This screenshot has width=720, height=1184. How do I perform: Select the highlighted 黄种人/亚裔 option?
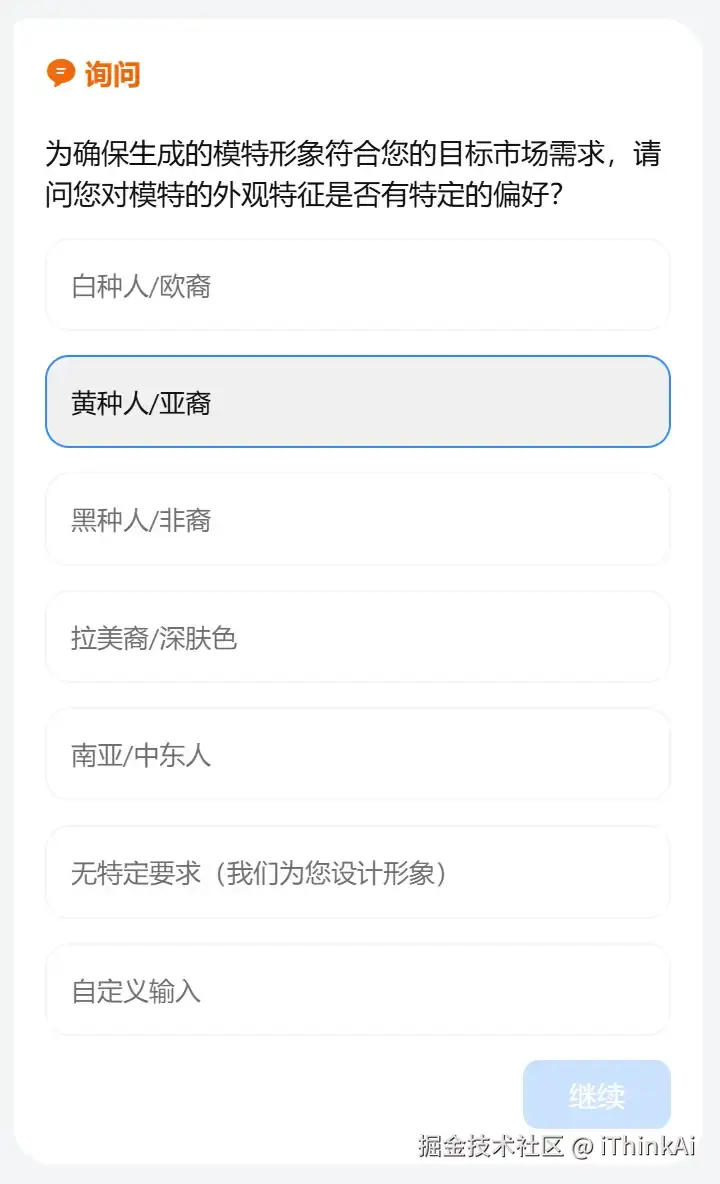(x=357, y=402)
